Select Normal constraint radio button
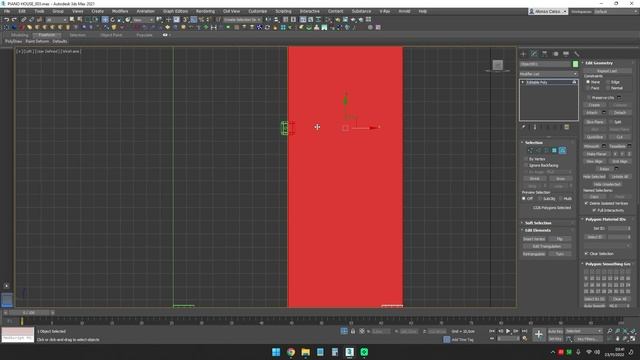Image resolution: width=640 pixels, height=360 pixels. 608,88
